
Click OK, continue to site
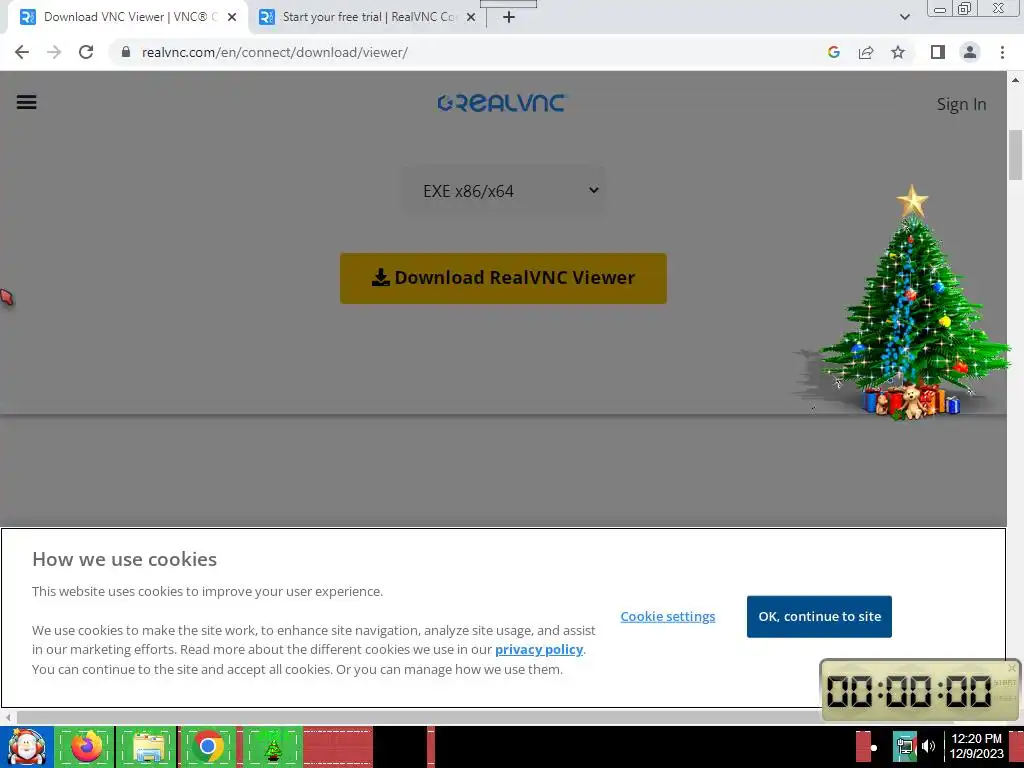(820, 616)
